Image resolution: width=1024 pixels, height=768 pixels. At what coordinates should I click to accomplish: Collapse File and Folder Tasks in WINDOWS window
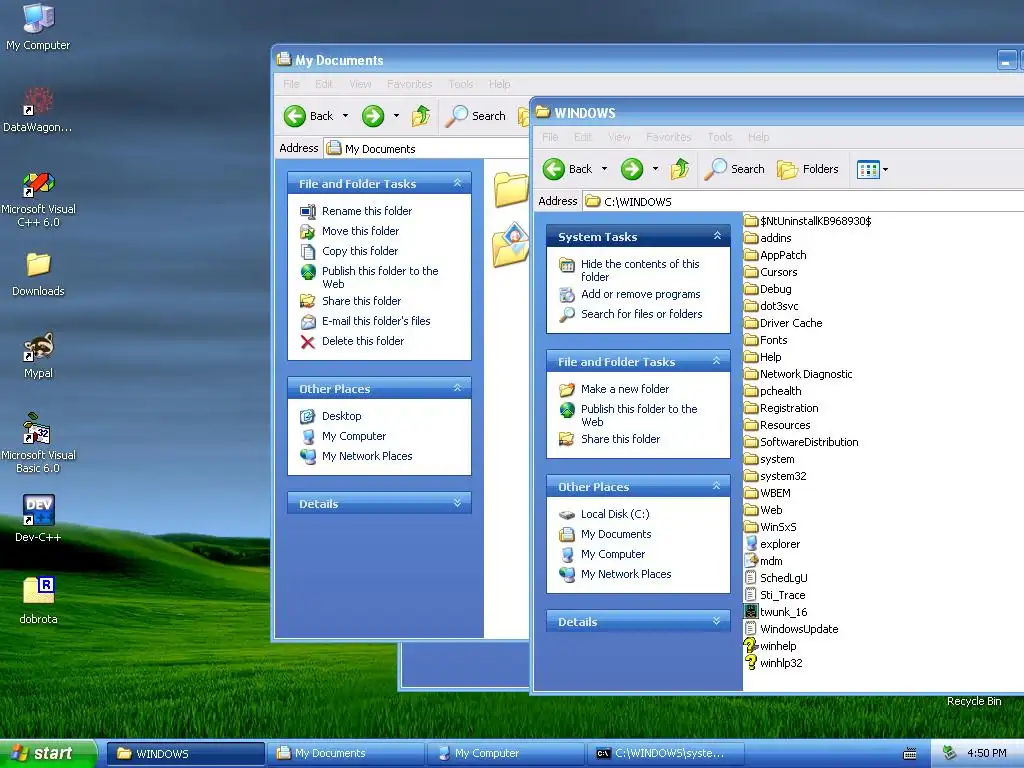coord(717,360)
